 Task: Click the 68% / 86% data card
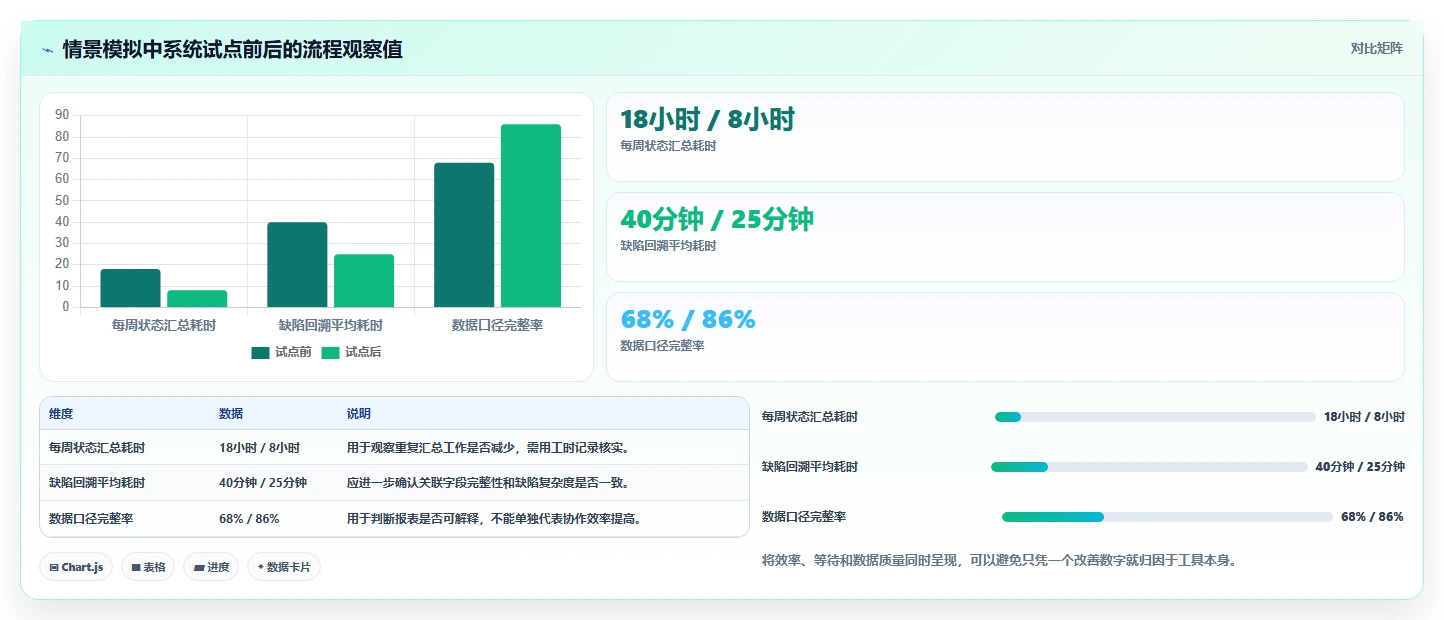tap(1005, 337)
